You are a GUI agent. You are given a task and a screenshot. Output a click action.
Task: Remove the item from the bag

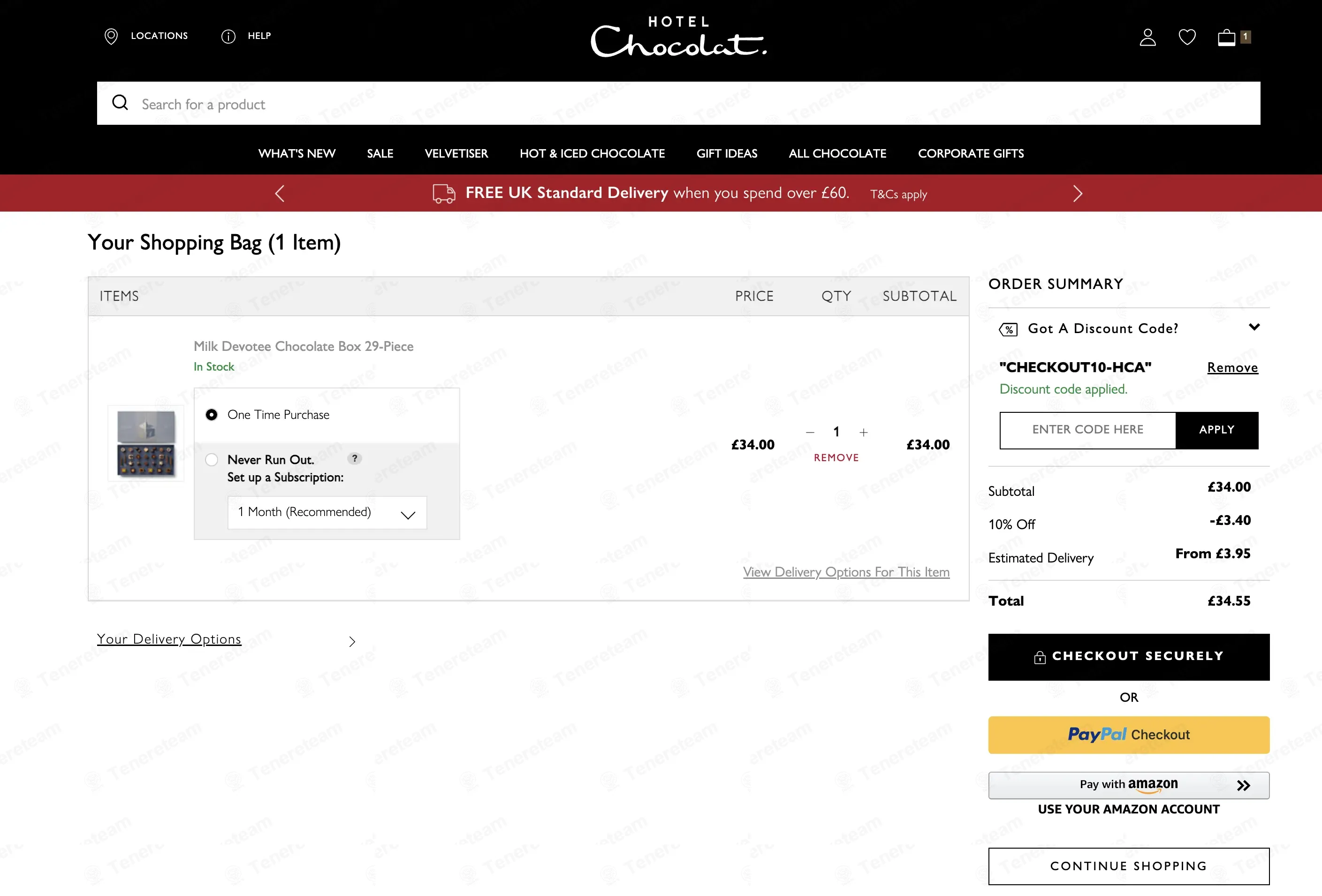pos(836,457)
